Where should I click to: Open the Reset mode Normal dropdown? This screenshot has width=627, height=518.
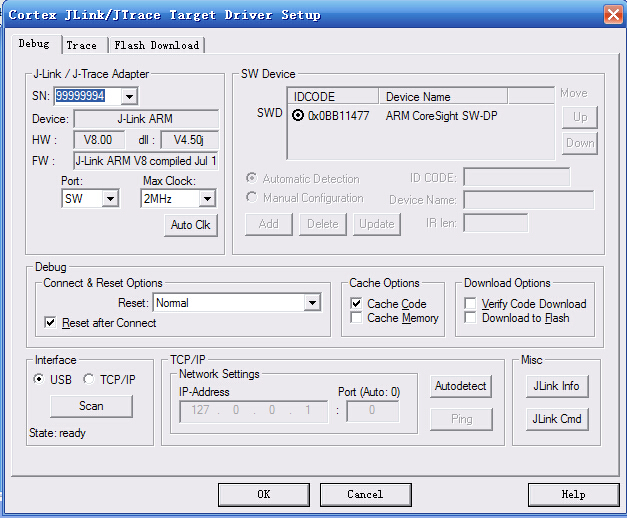click(312, 303)
